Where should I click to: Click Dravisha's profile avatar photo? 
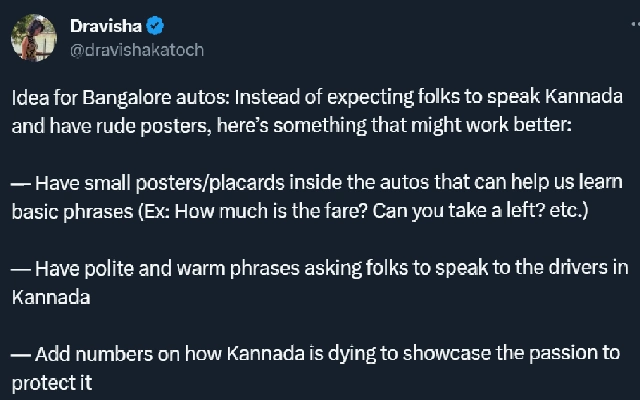tap(33, 36)
